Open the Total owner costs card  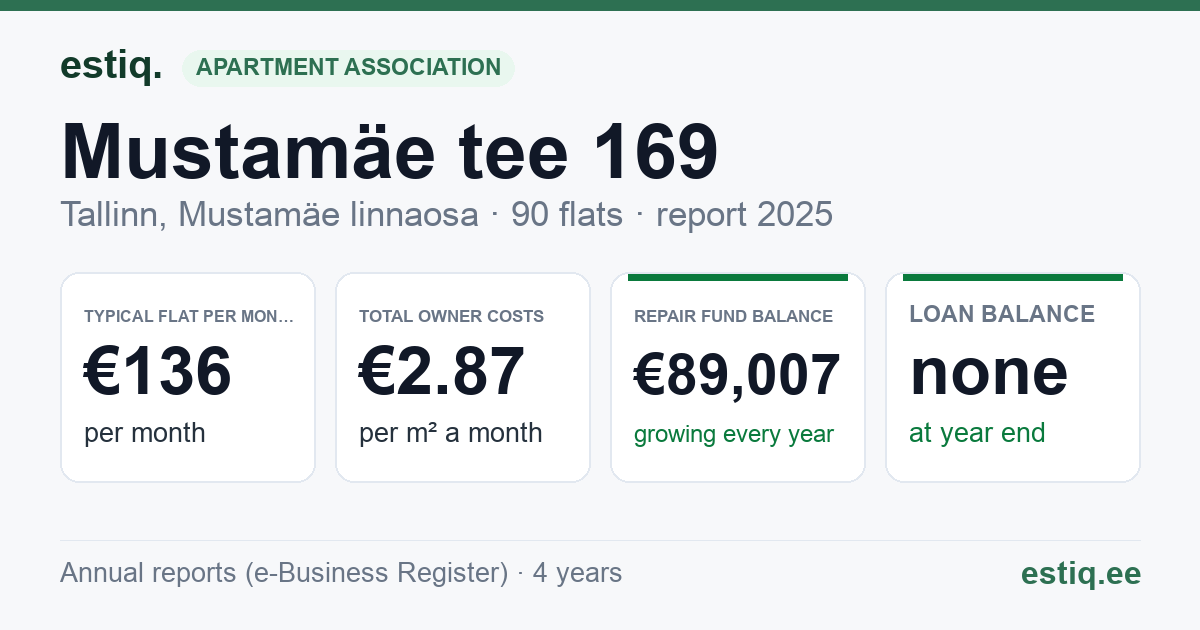463,377
